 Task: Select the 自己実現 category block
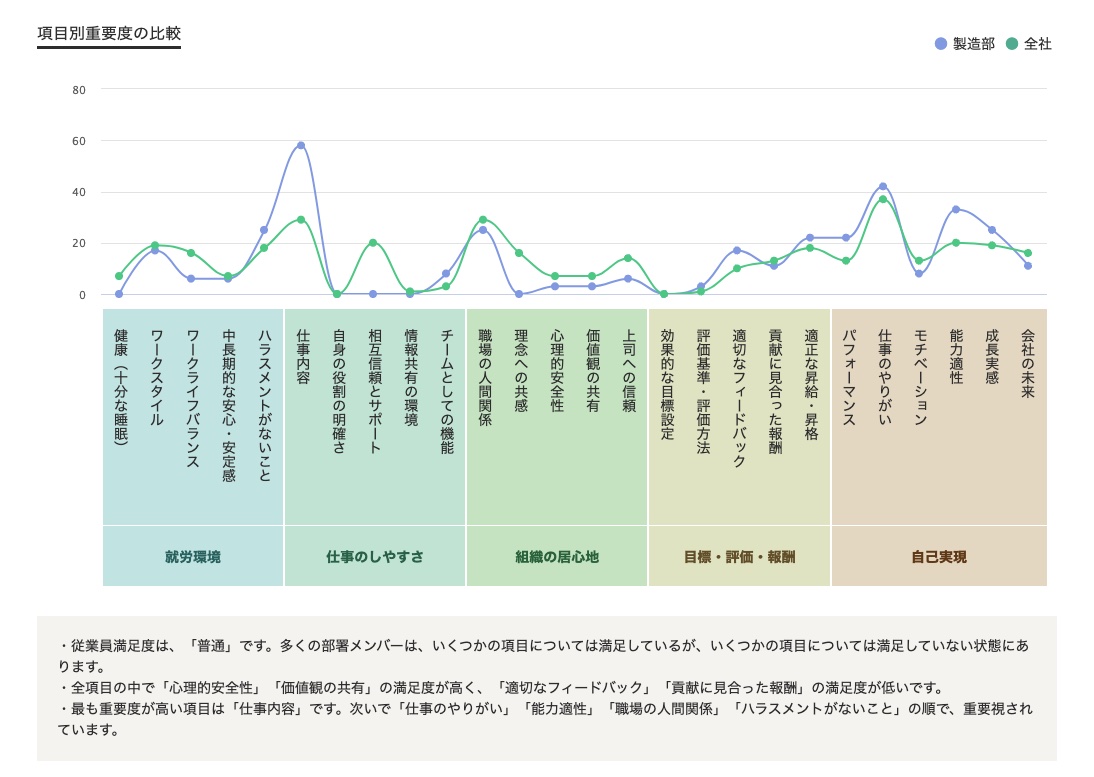click(x=939, y=557)
